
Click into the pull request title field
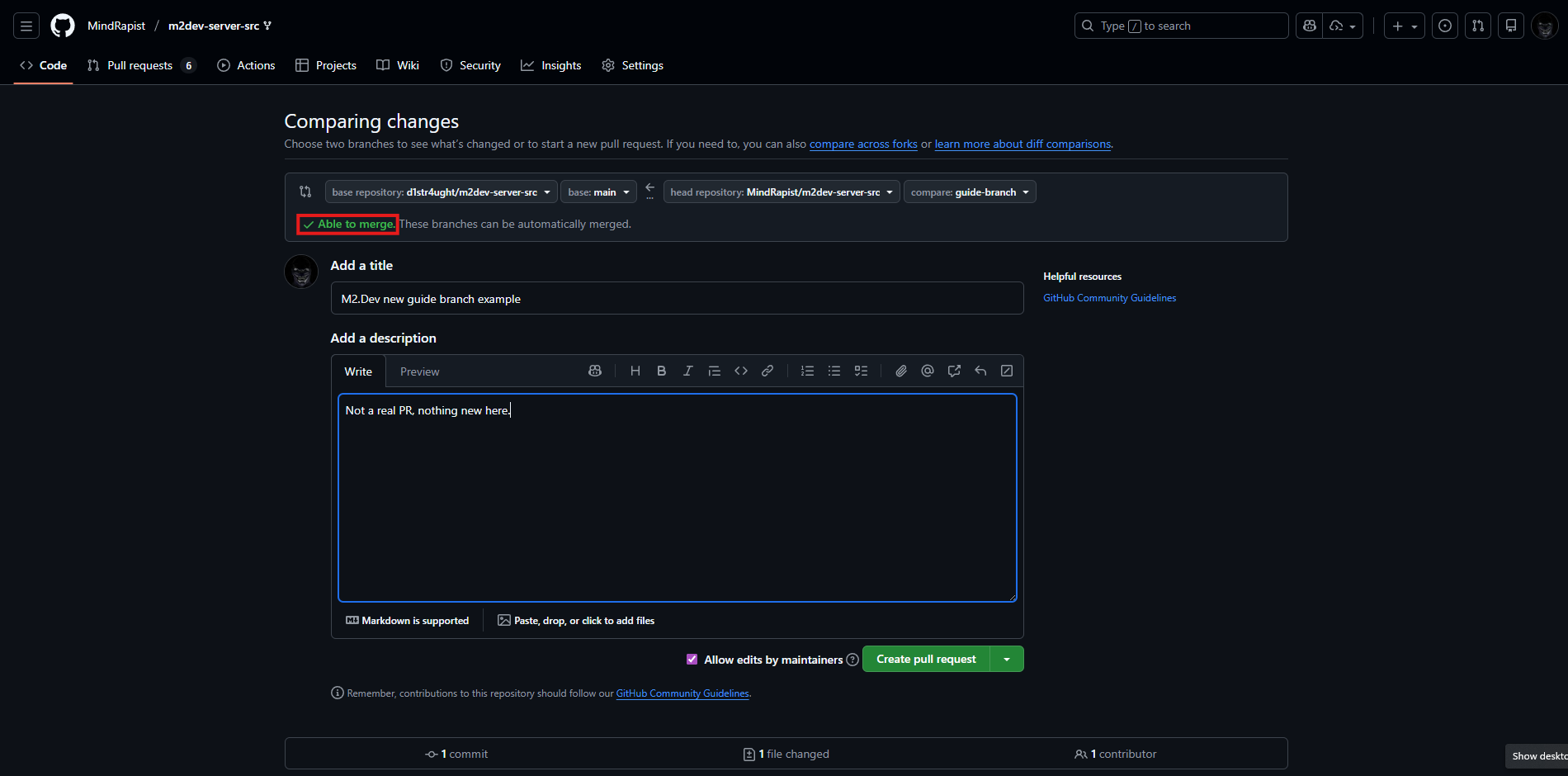677,299
